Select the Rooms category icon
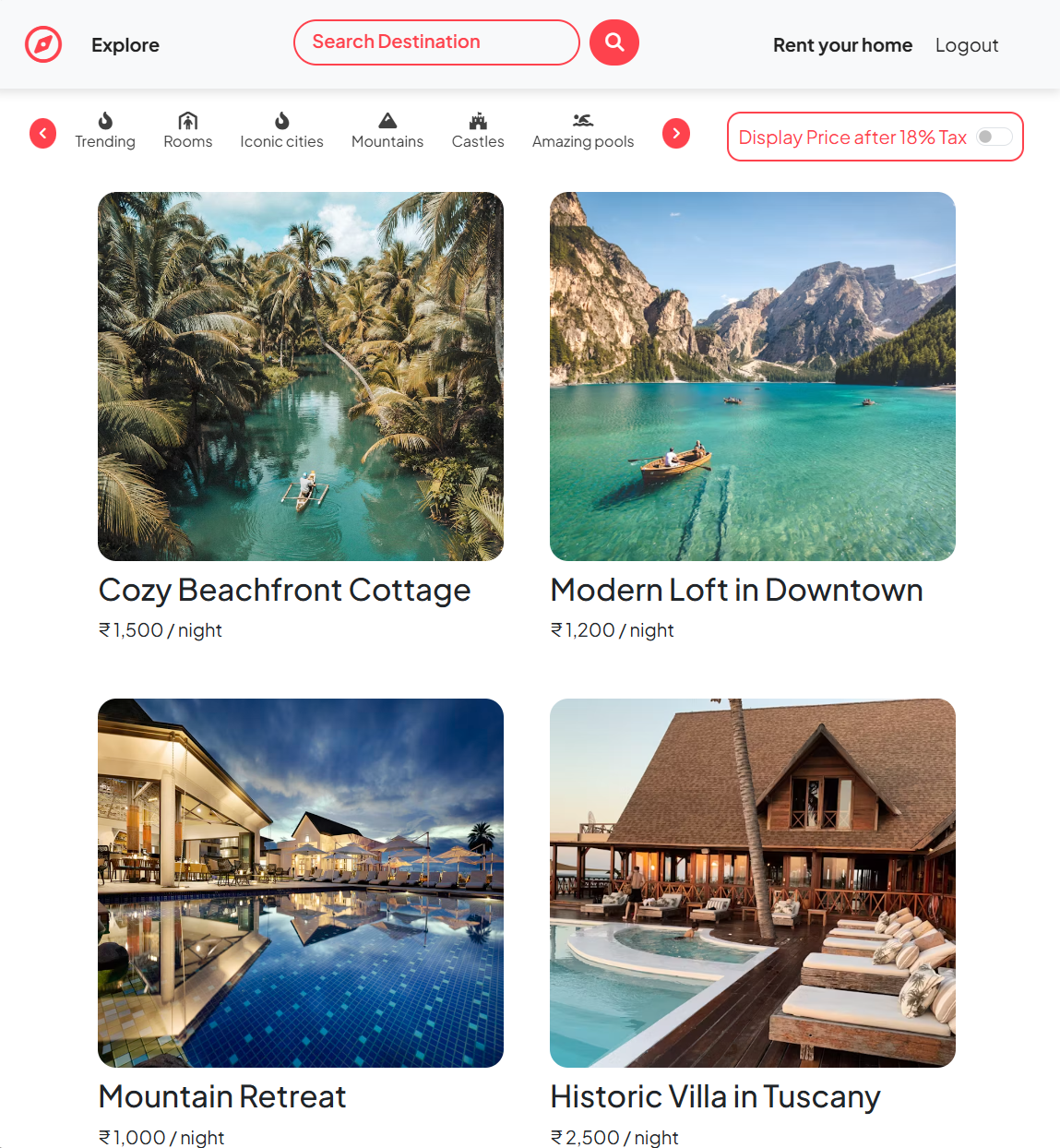 point(188,121)
